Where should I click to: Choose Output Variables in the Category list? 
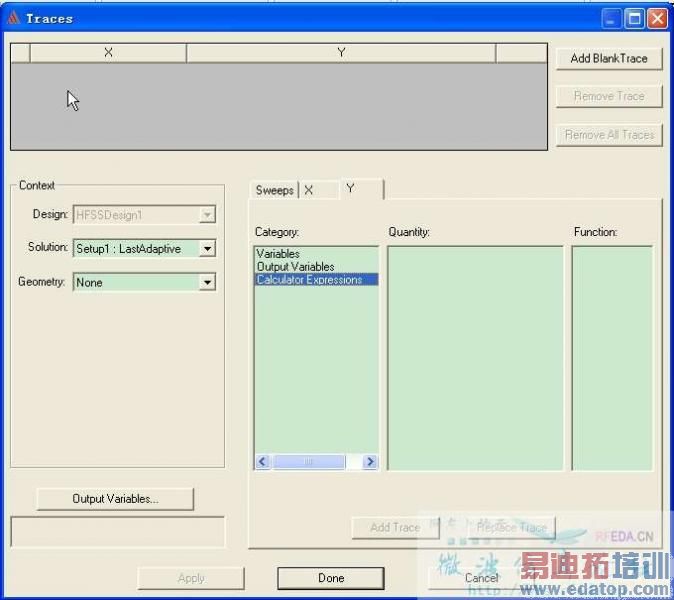[295, 266]
